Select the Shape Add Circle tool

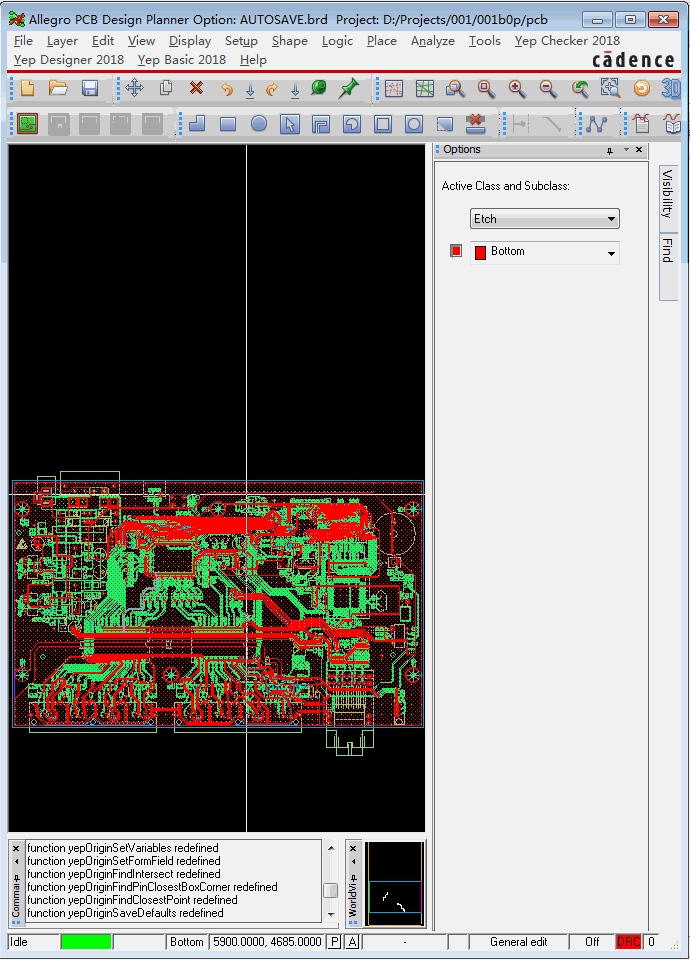(x=259, y=124)
